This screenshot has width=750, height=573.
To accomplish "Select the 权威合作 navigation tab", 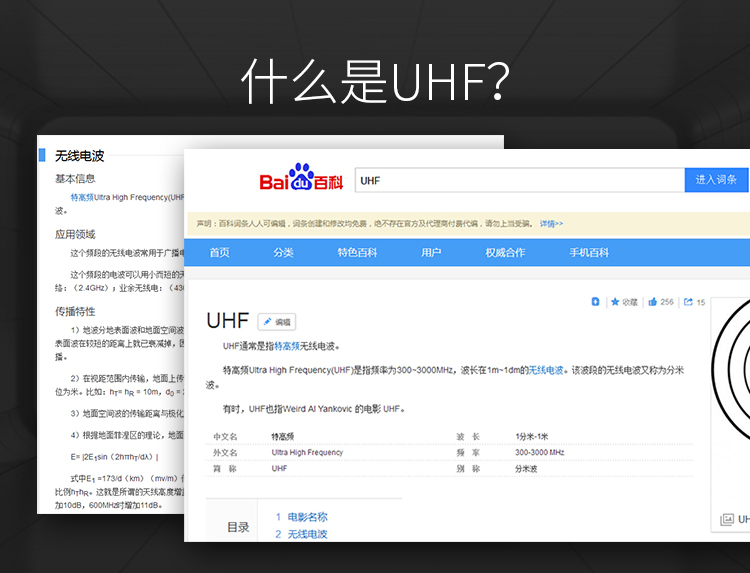I will tap(505, 253).
